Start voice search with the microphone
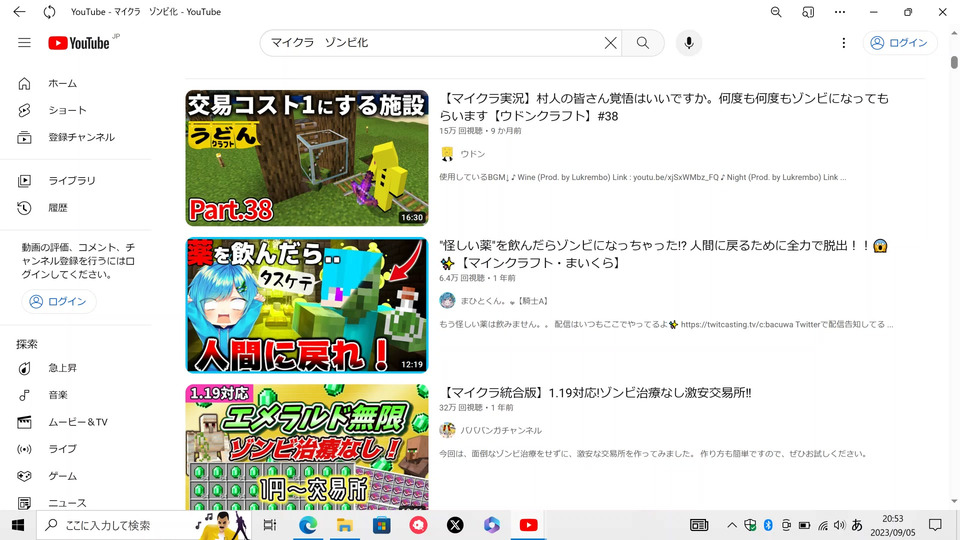Screen dimensions: 960x540 coord(689,43)
